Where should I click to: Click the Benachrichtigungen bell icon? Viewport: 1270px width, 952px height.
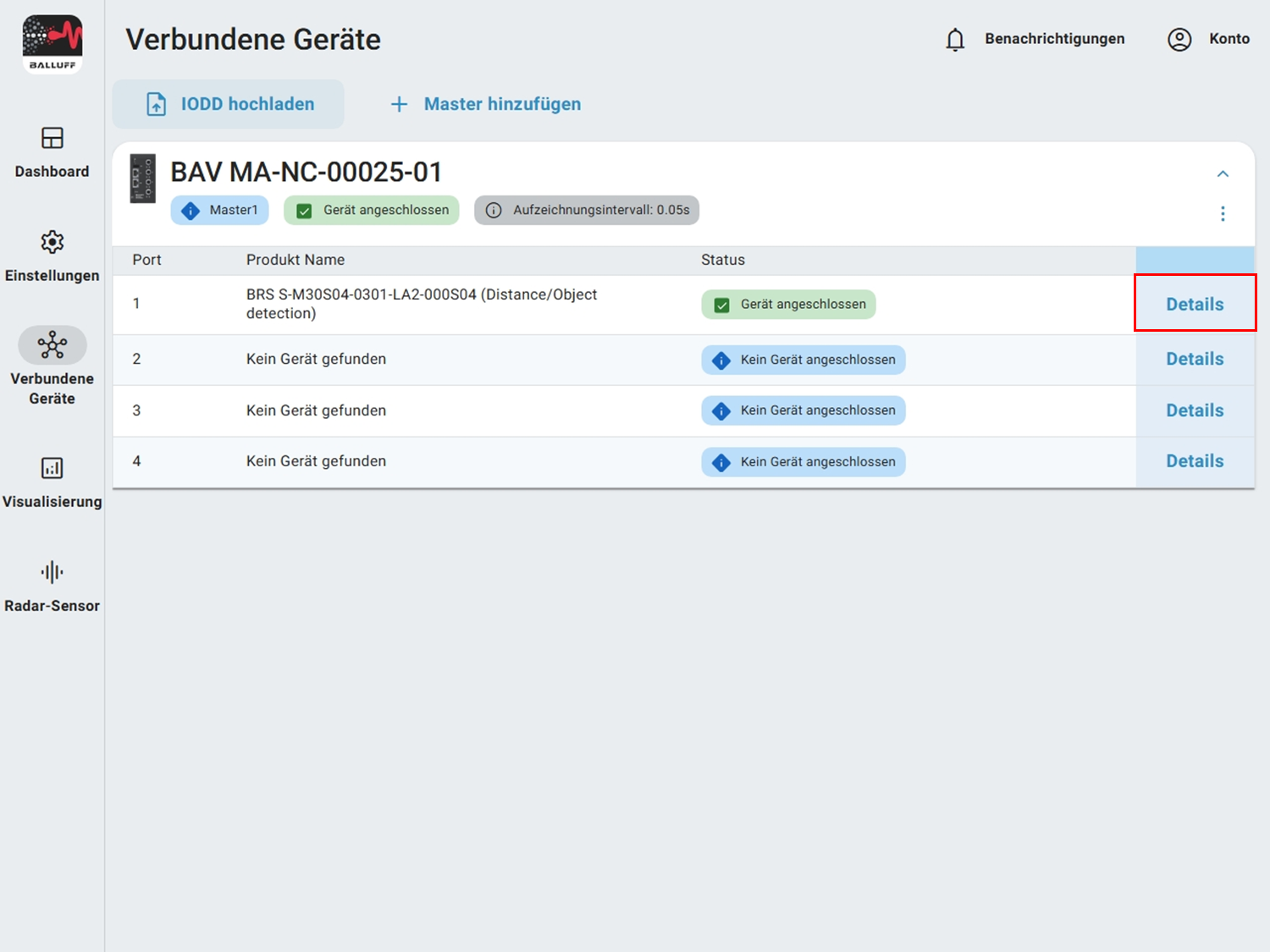click(x=955, y=40)
